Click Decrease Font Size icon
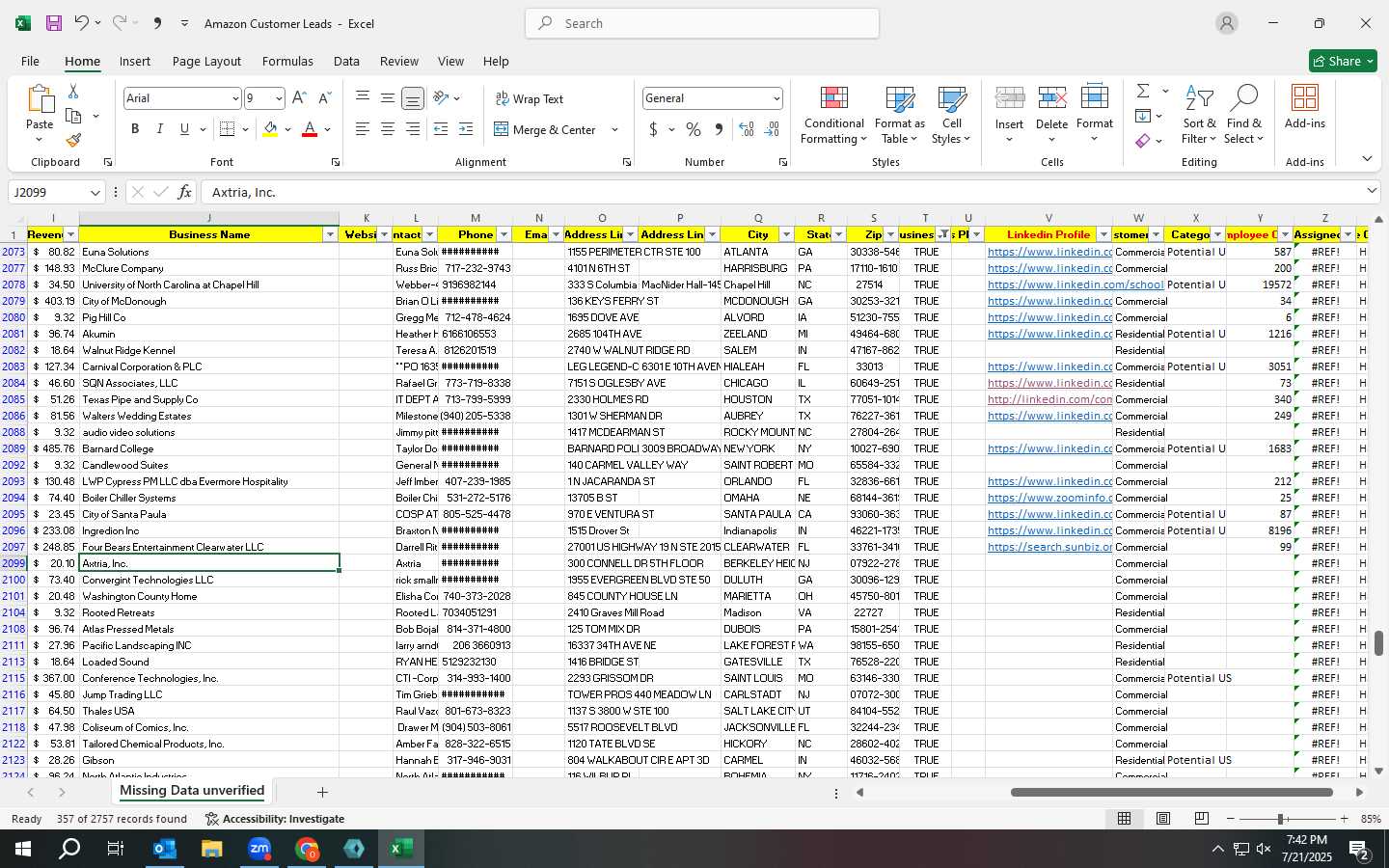The image size is (1389, 868). pyautogui.click(x=324, y=98)
